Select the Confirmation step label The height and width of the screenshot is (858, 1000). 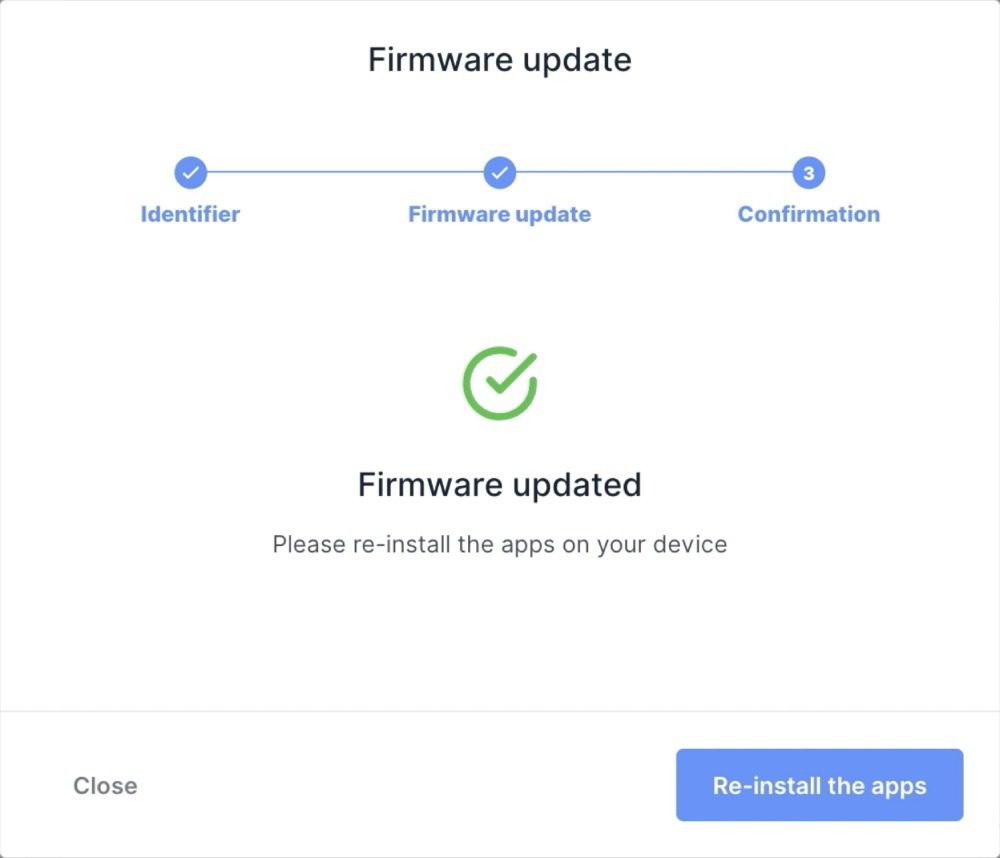coord(808,214)
